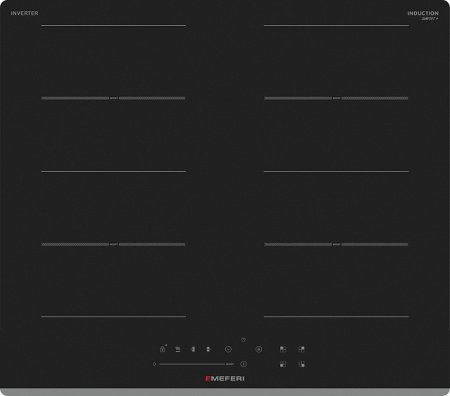The height and width of the screenshot is (396, 450).
Task: Tap the child lock key
Action: [x=163, y=349]
